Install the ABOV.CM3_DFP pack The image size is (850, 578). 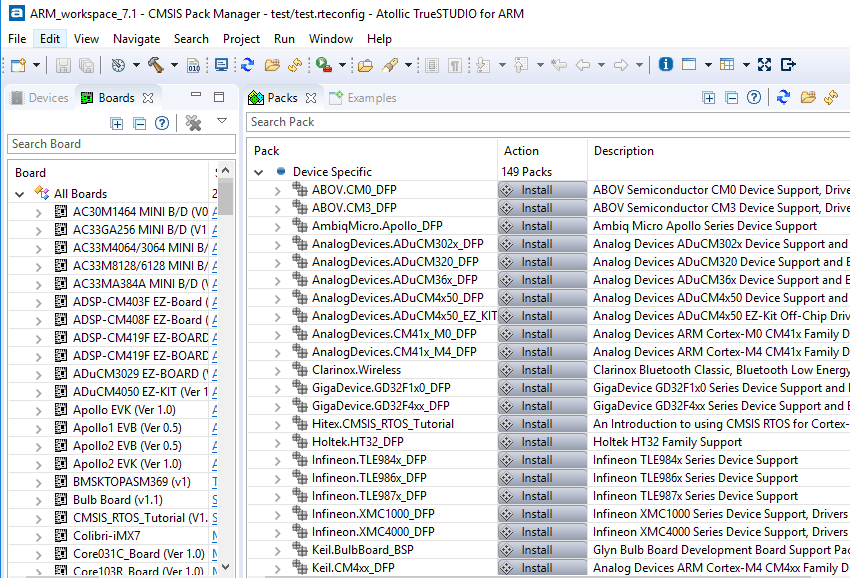click(542, 208)
